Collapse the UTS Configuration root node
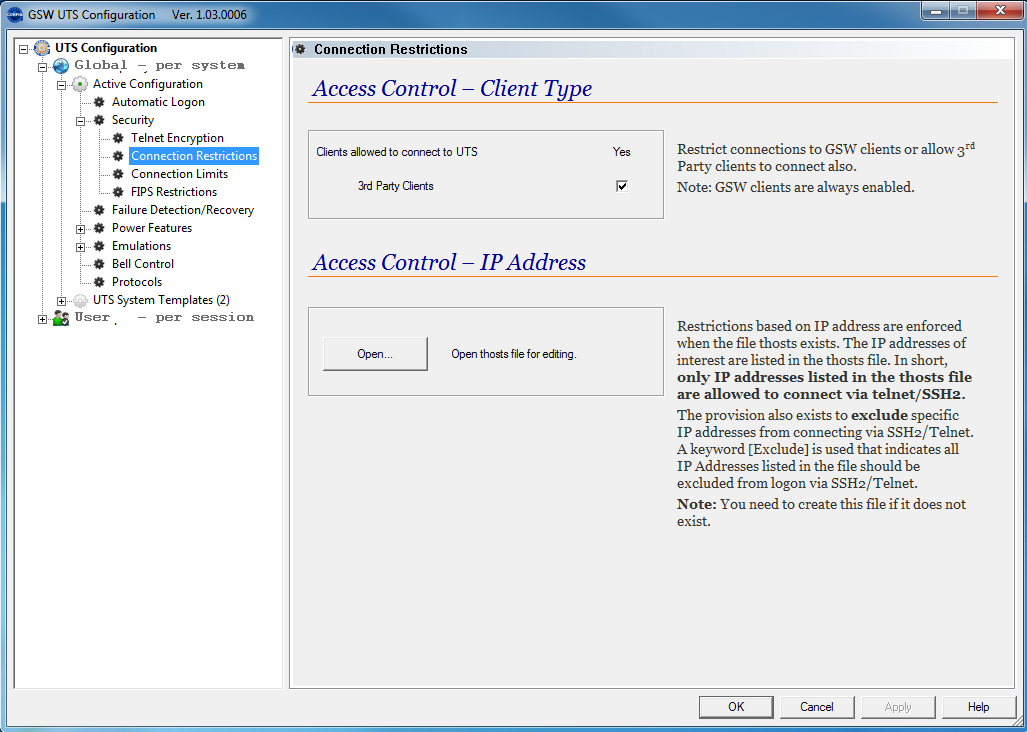 (x=24, y=48)
